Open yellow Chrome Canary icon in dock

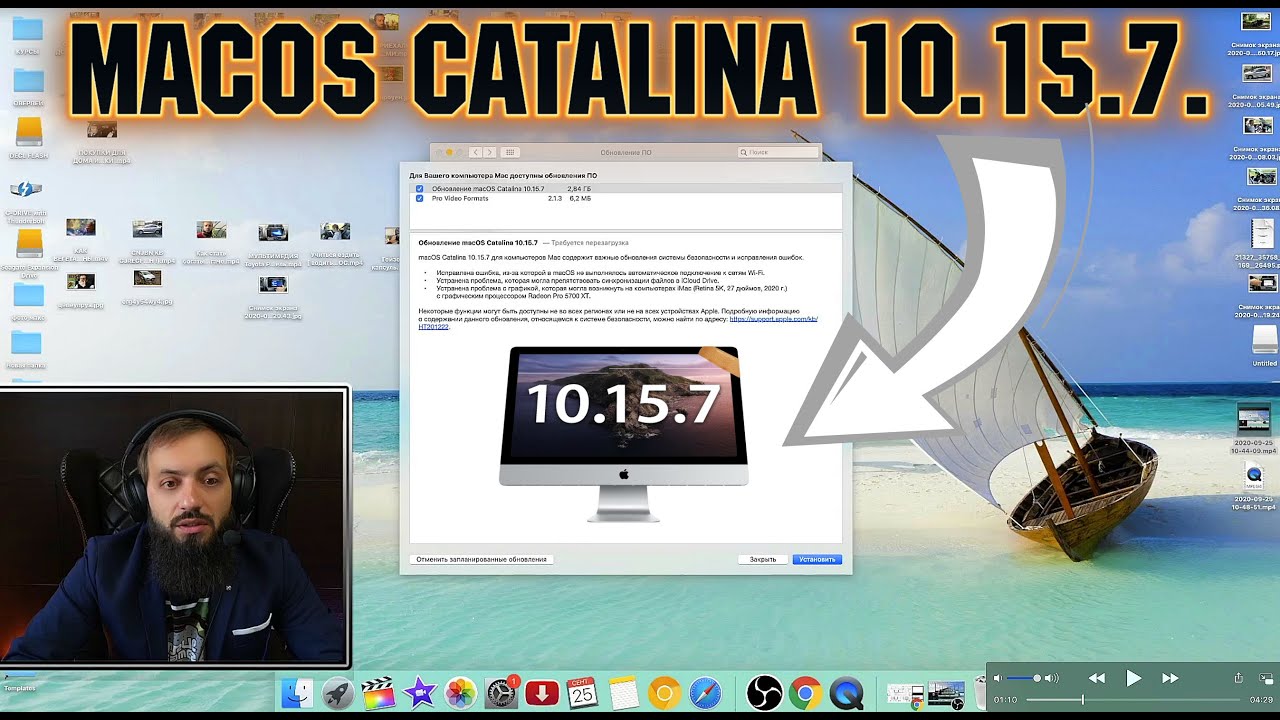[x=664, y=693]
